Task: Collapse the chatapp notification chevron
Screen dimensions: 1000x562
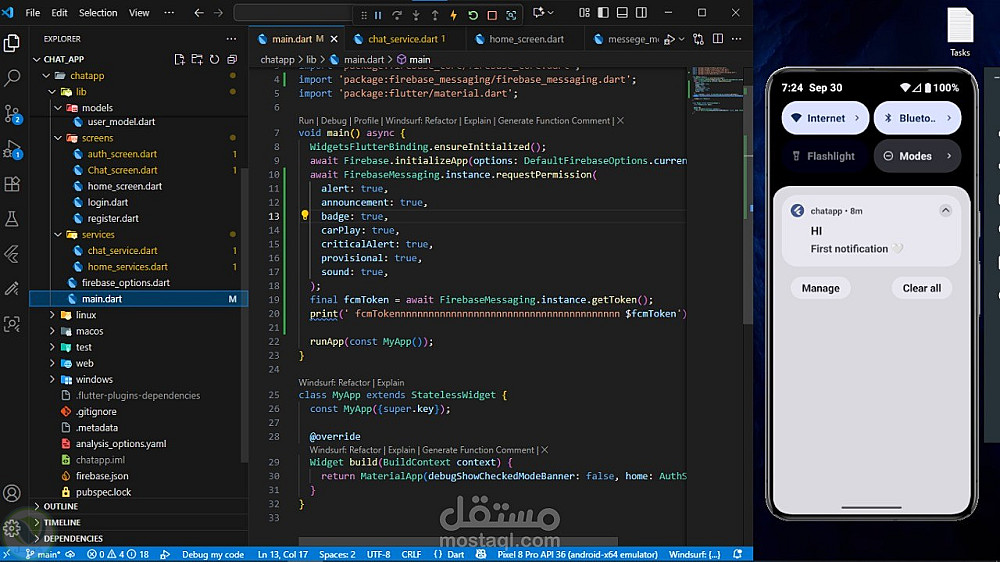Action: [945, 211]
